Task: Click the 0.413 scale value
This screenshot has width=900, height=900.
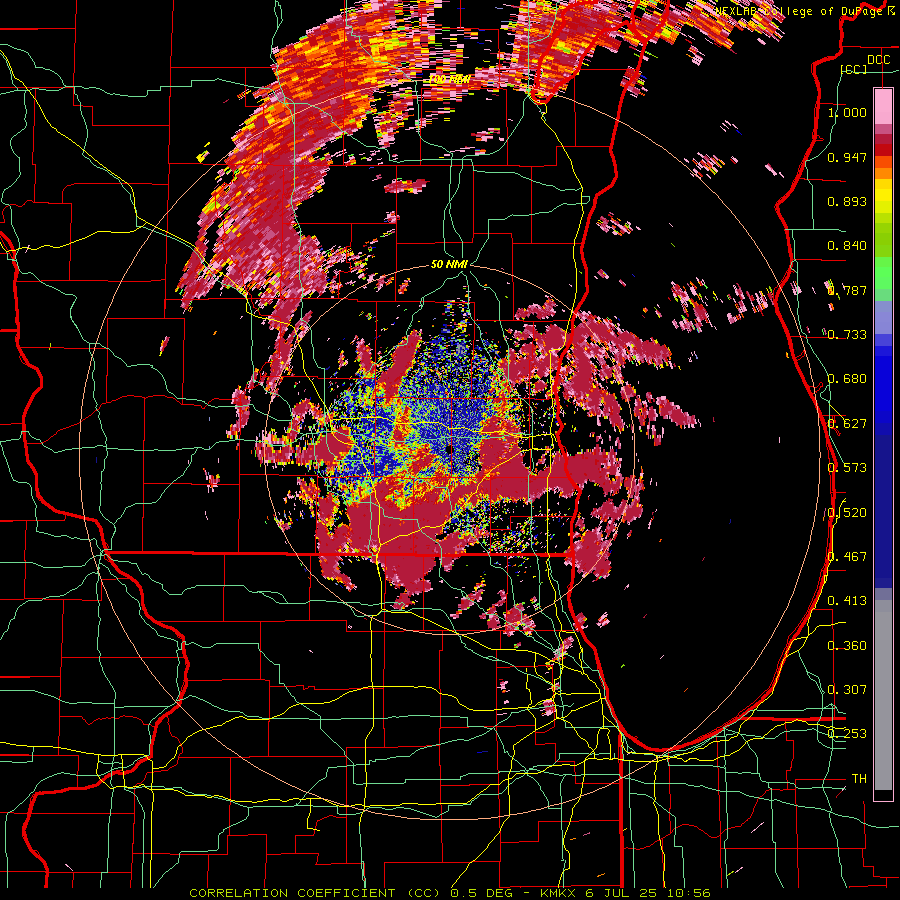Action: pos(847,600)
